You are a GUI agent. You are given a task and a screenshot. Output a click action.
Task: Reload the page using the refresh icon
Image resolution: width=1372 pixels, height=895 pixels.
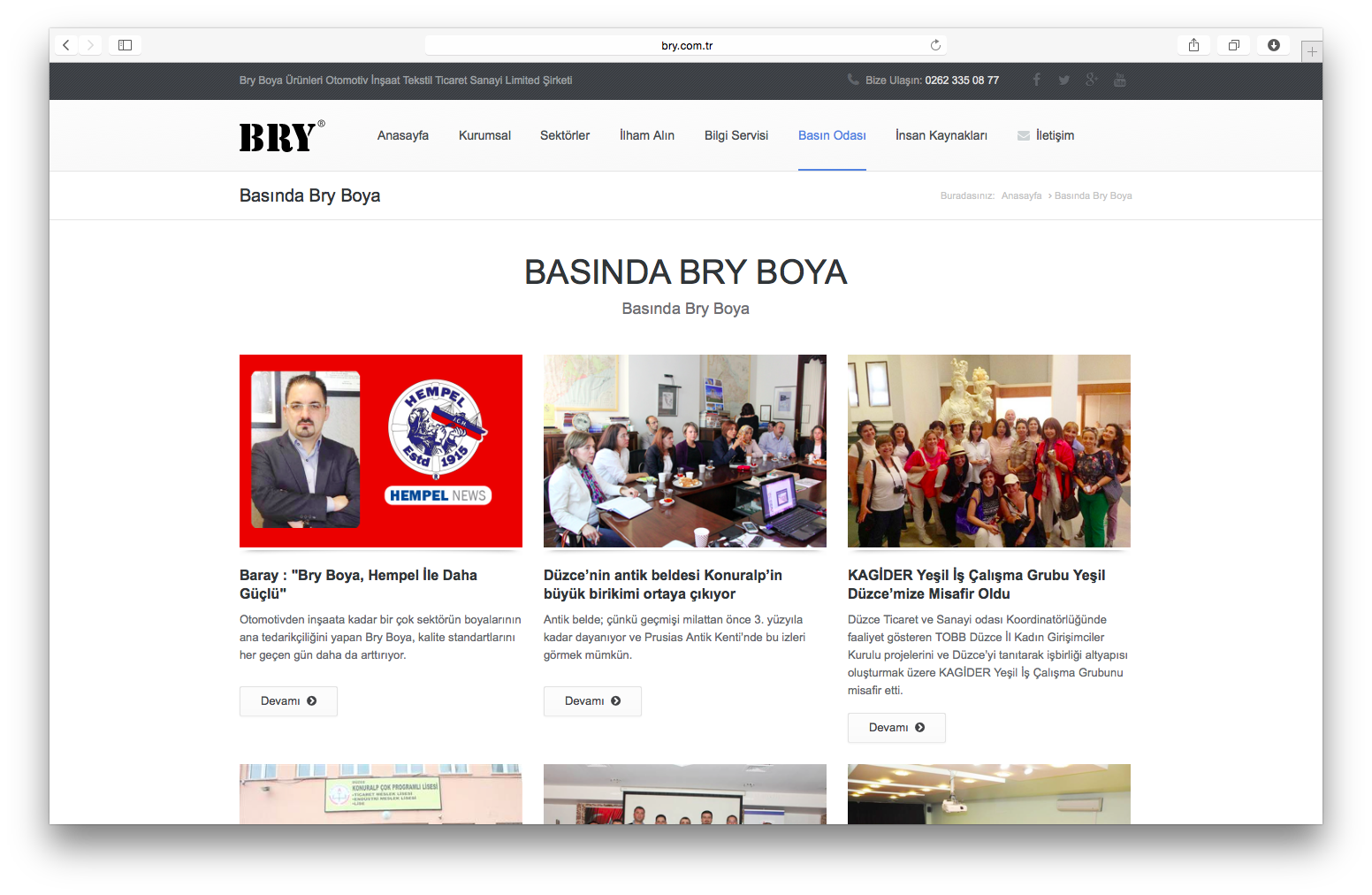(935, 45)
